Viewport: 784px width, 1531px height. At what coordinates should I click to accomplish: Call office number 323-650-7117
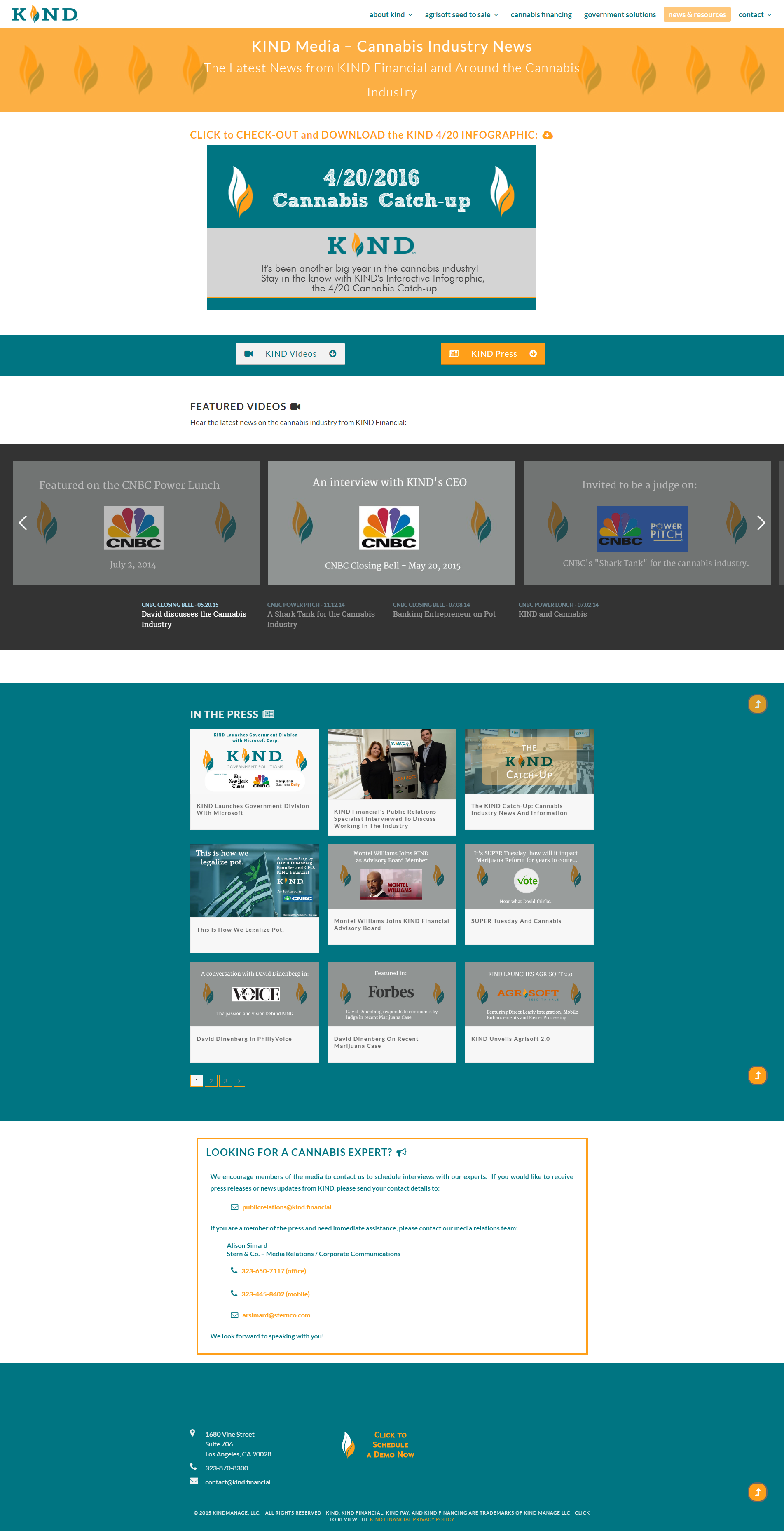pos(274,1271)
